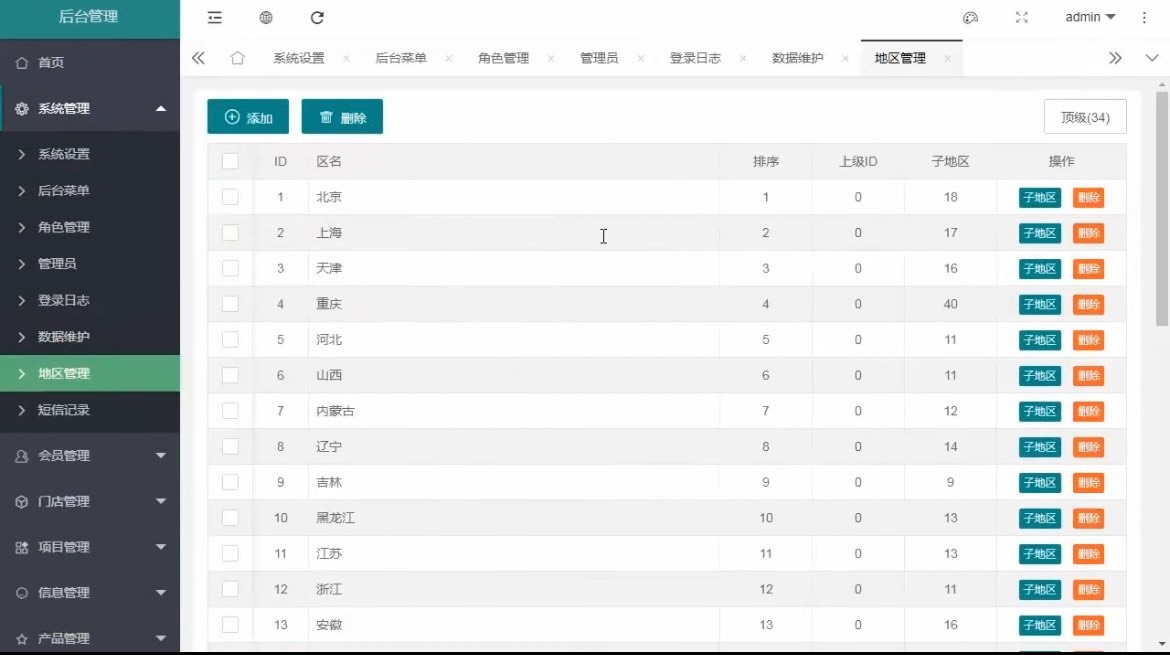Click the 添加 button
Viewport: 1170px width, 655px height.
click(248, 117)
